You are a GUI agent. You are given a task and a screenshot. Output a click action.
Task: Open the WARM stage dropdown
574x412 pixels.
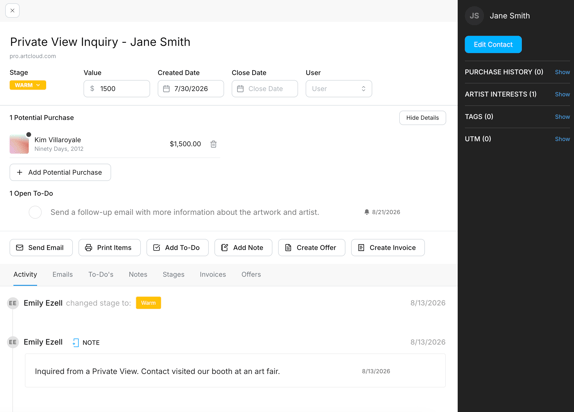point(28,85)
